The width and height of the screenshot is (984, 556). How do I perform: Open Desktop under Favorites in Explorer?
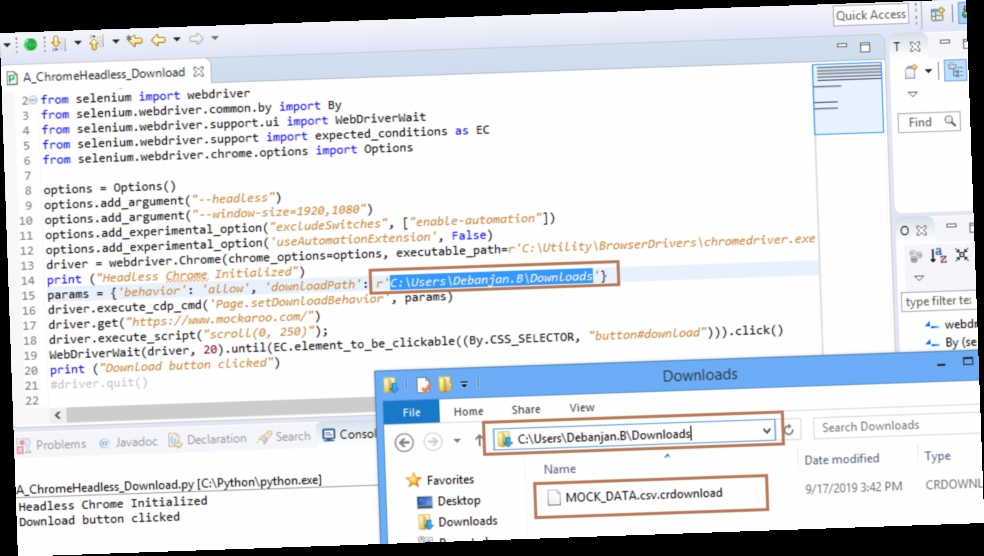click(449, 501)
